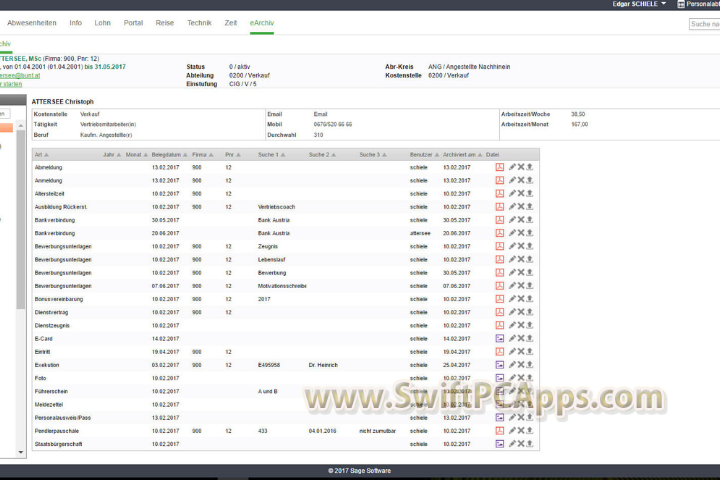Open the image file of the Personalausweis/Pass row
This screenshot has width=720, height=480.
tap(500, 418)
